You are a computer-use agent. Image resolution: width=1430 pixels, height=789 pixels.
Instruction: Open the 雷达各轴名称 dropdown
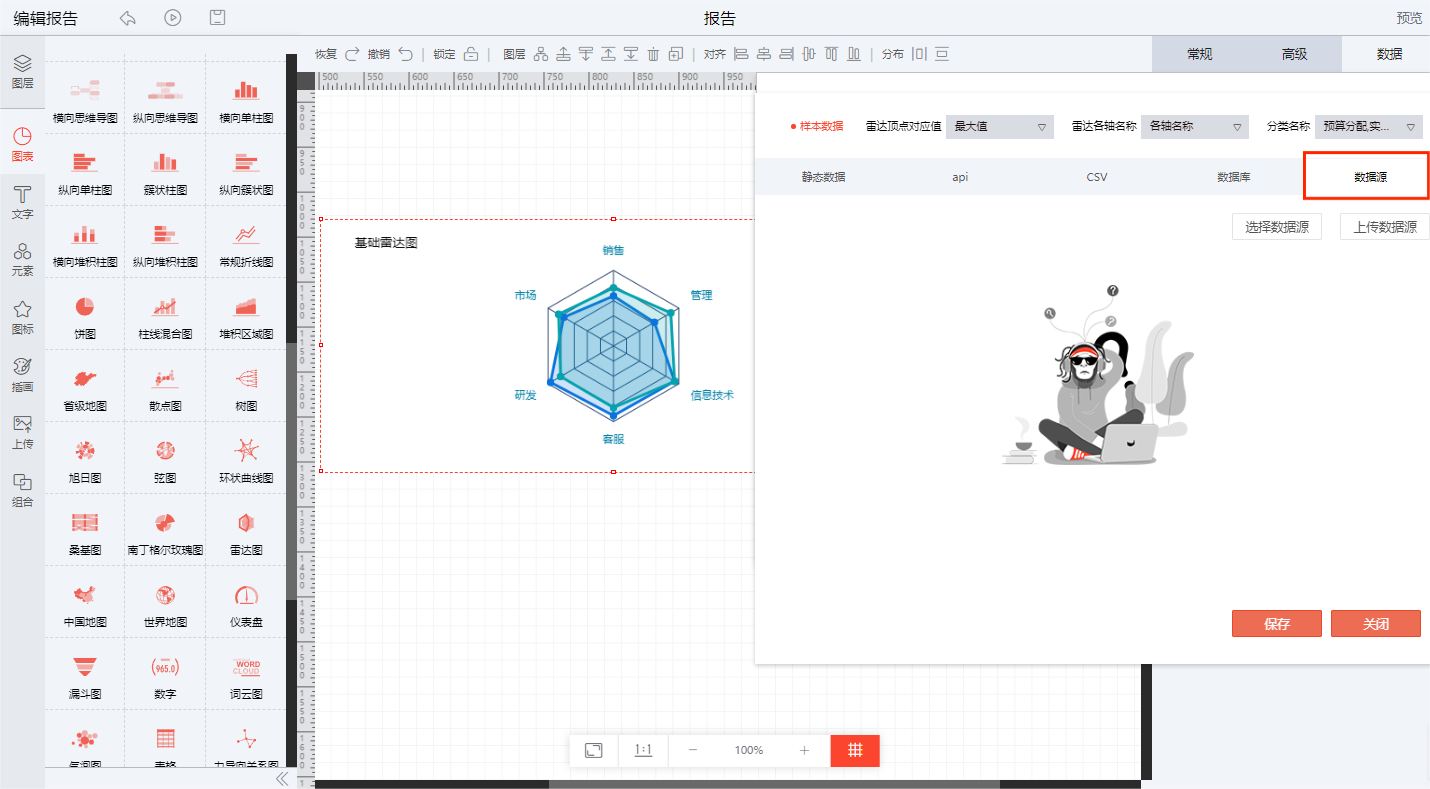tap(1195, 127)
